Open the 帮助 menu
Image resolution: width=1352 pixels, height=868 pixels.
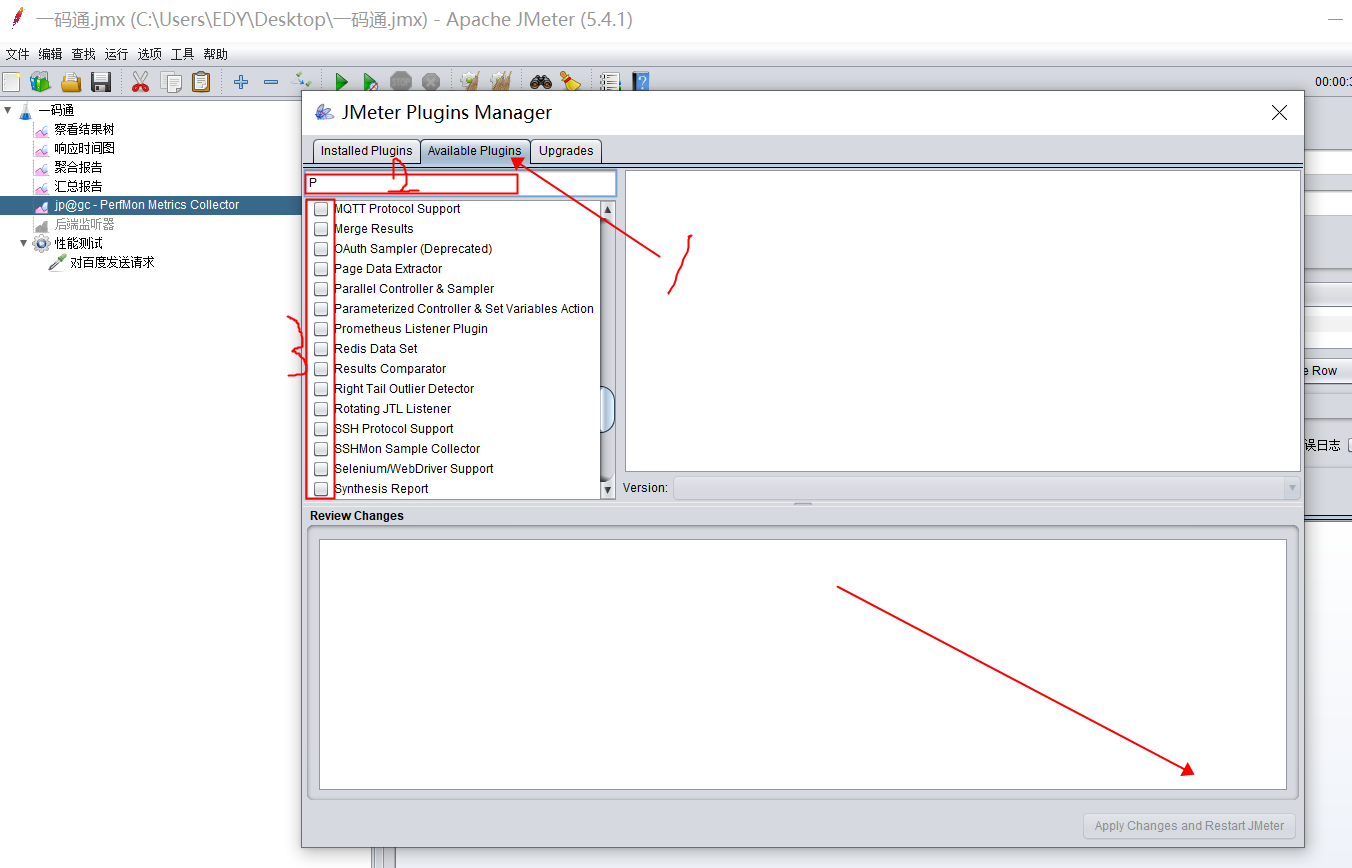(x=215, y=54)
